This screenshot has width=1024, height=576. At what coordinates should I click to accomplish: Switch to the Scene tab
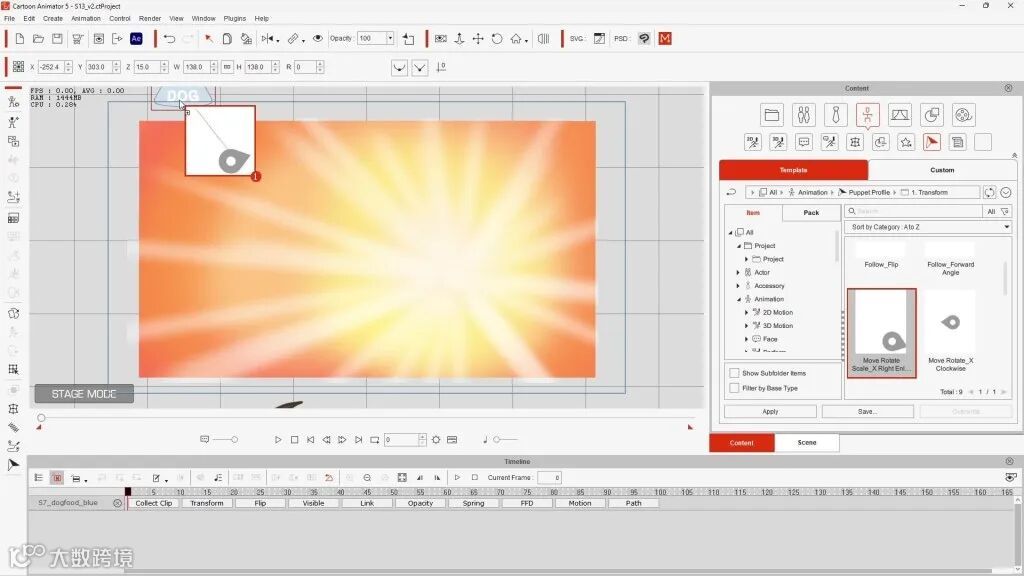[x=807, y=442]
